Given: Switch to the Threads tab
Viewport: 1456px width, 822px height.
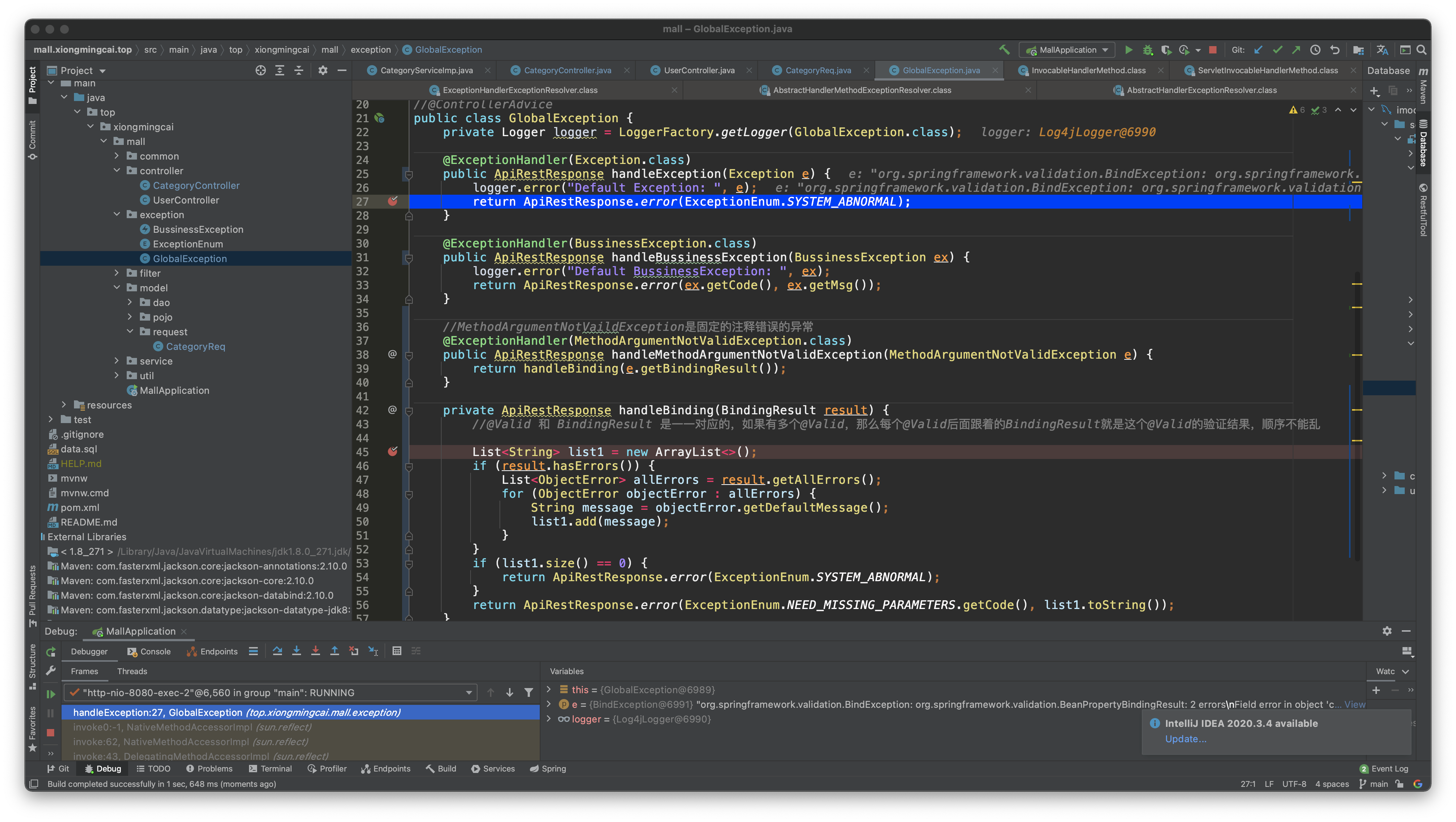Looking at the screenshot, I should pos(132,671).
